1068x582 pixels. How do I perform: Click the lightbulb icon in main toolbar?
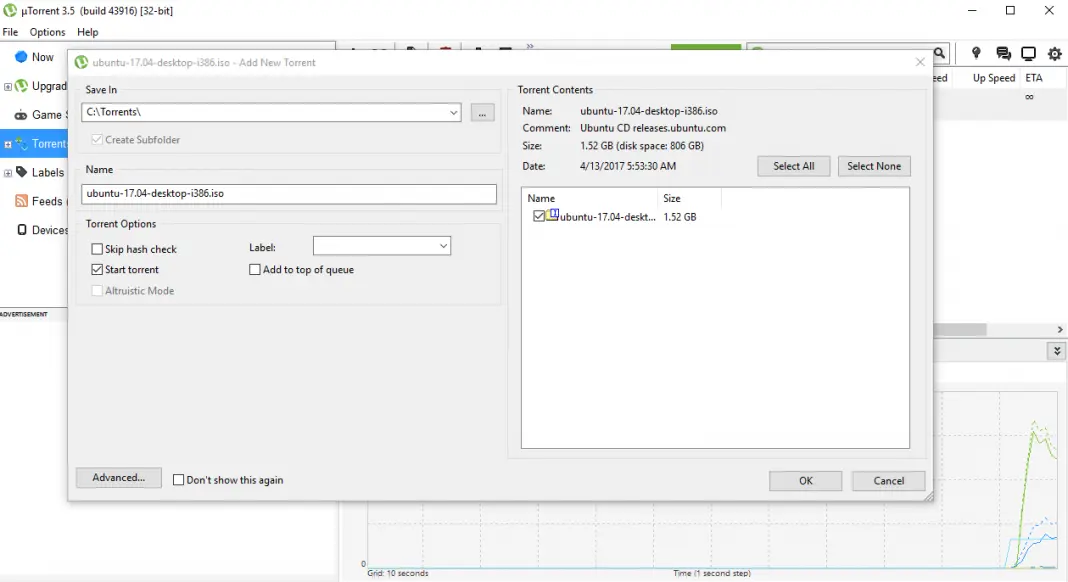click(976, 53)
